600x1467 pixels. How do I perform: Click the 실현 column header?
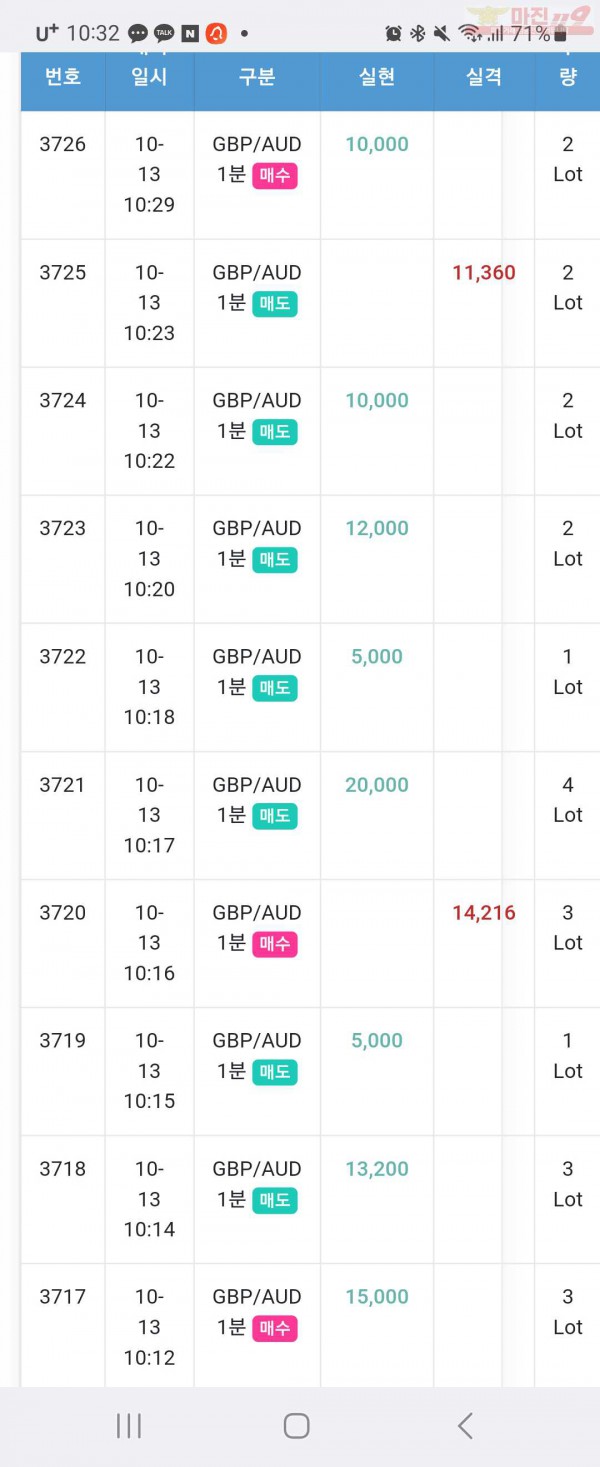[377, 77]
